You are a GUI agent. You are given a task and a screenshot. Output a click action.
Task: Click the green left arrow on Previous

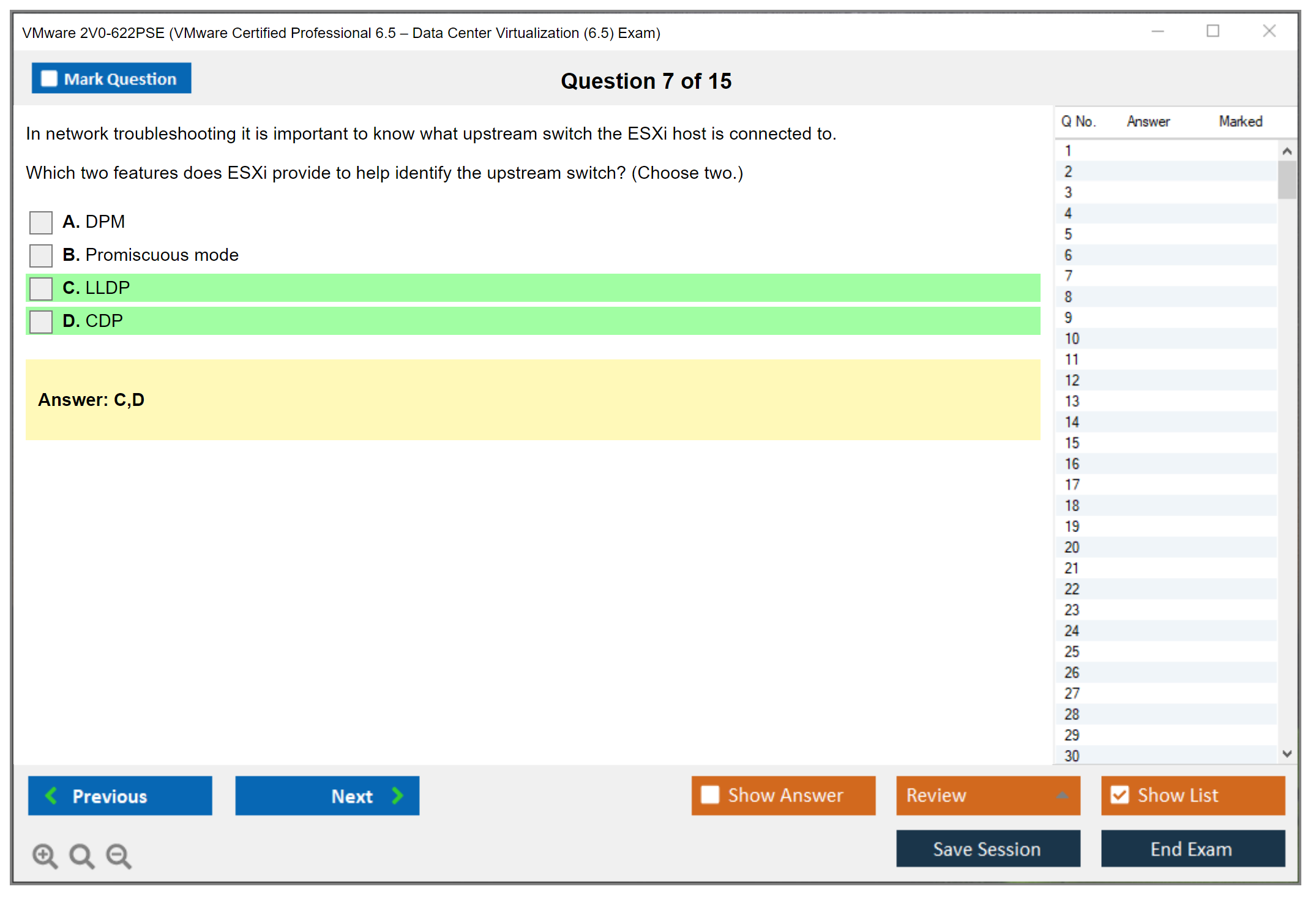51,795
